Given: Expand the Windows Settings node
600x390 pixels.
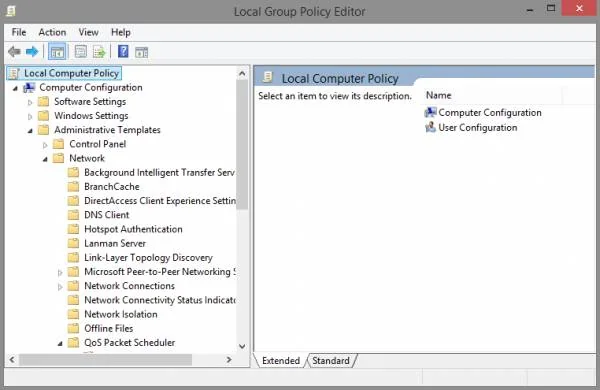Looking at the screenshot, I should coord(30,116).
